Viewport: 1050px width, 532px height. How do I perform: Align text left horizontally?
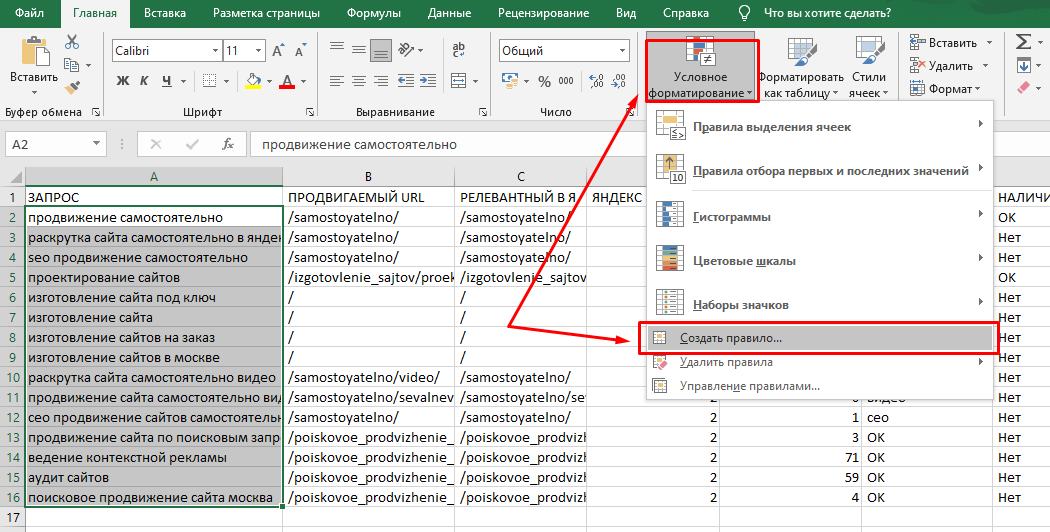pos(337,81)
